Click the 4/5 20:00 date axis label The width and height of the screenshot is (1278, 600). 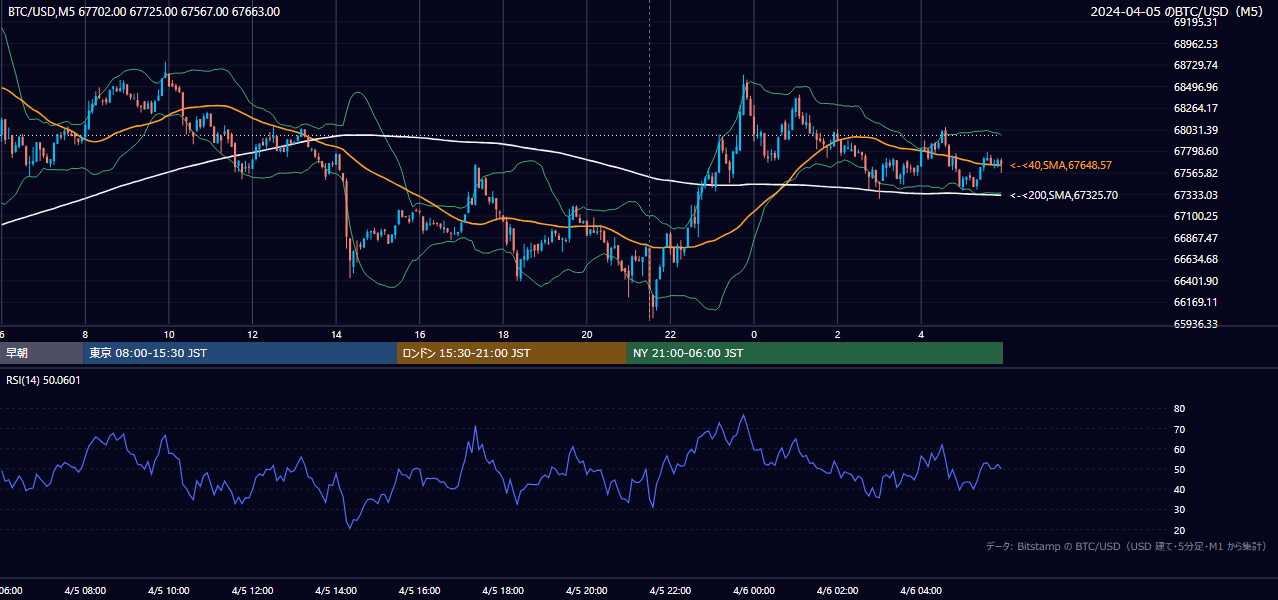click(x=587, y=591)
